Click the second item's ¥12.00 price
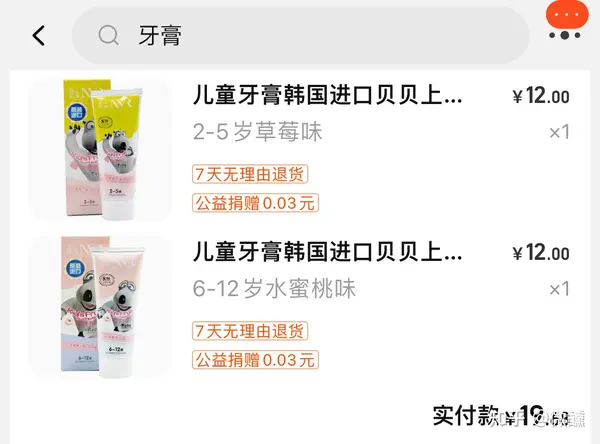This screenshot has height=444, width=600. 541,252
